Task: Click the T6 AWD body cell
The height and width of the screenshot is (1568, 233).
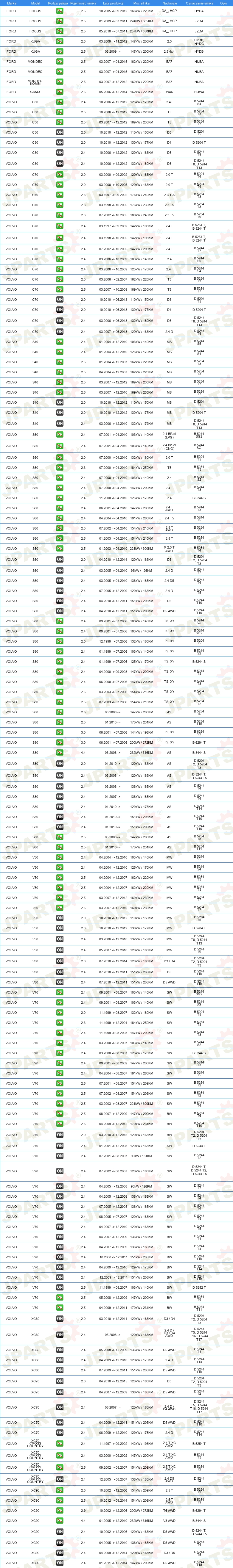Action: (170, 1510)
